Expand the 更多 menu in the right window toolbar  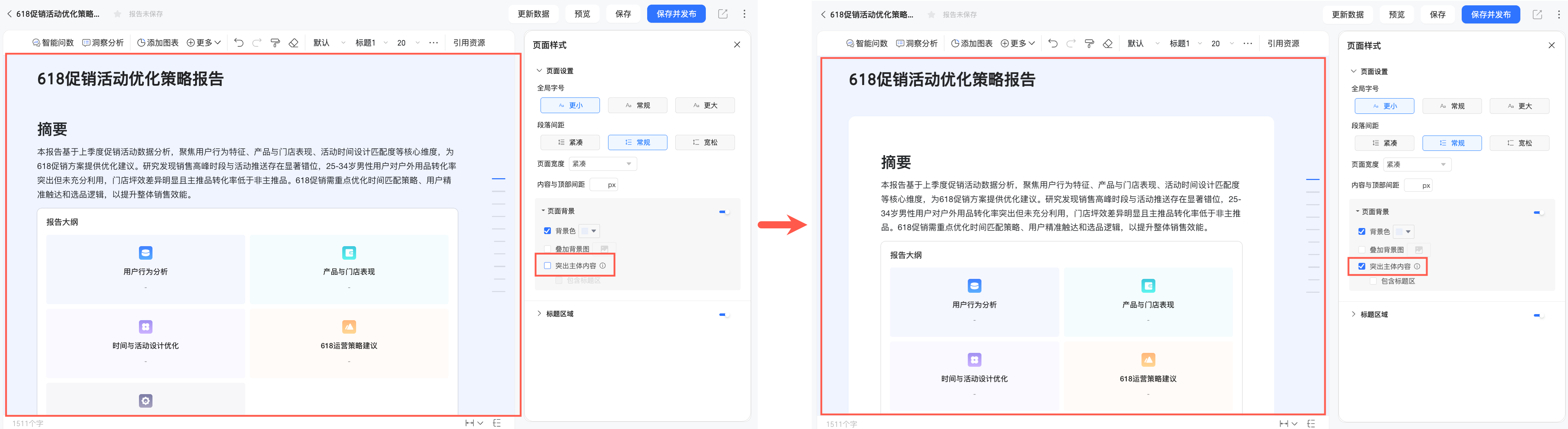[x=1018, y=43]
